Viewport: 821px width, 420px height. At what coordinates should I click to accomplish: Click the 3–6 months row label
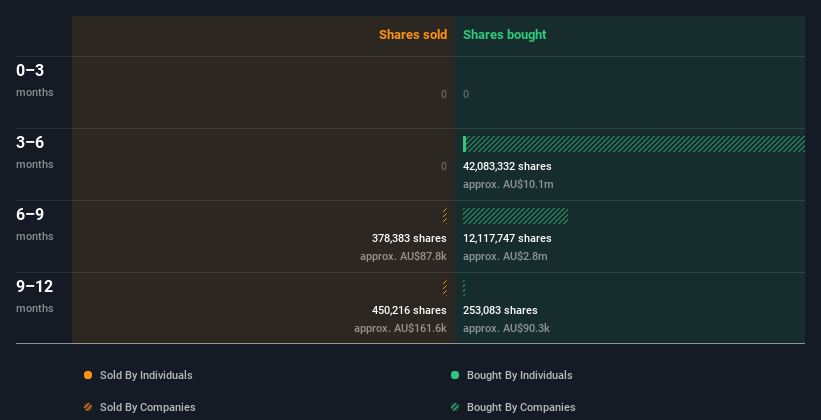pyautogui.click(x=35, y=152)
